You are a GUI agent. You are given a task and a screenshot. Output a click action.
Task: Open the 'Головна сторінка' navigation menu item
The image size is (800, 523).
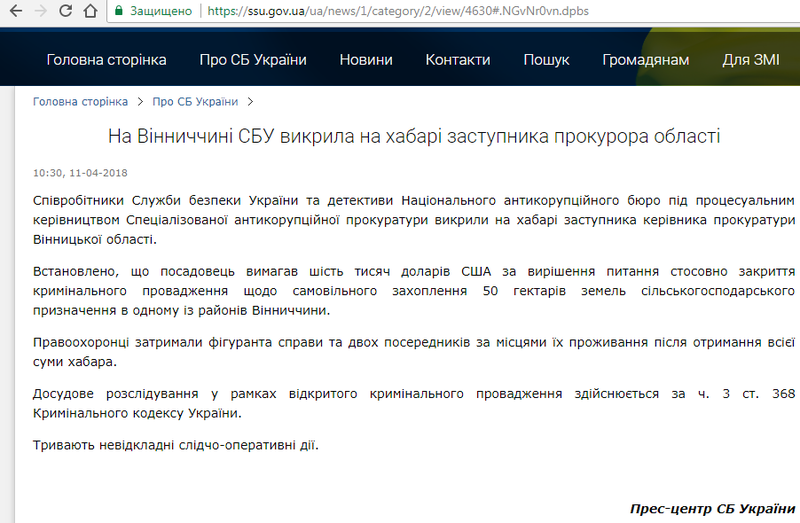pos(106,60)
